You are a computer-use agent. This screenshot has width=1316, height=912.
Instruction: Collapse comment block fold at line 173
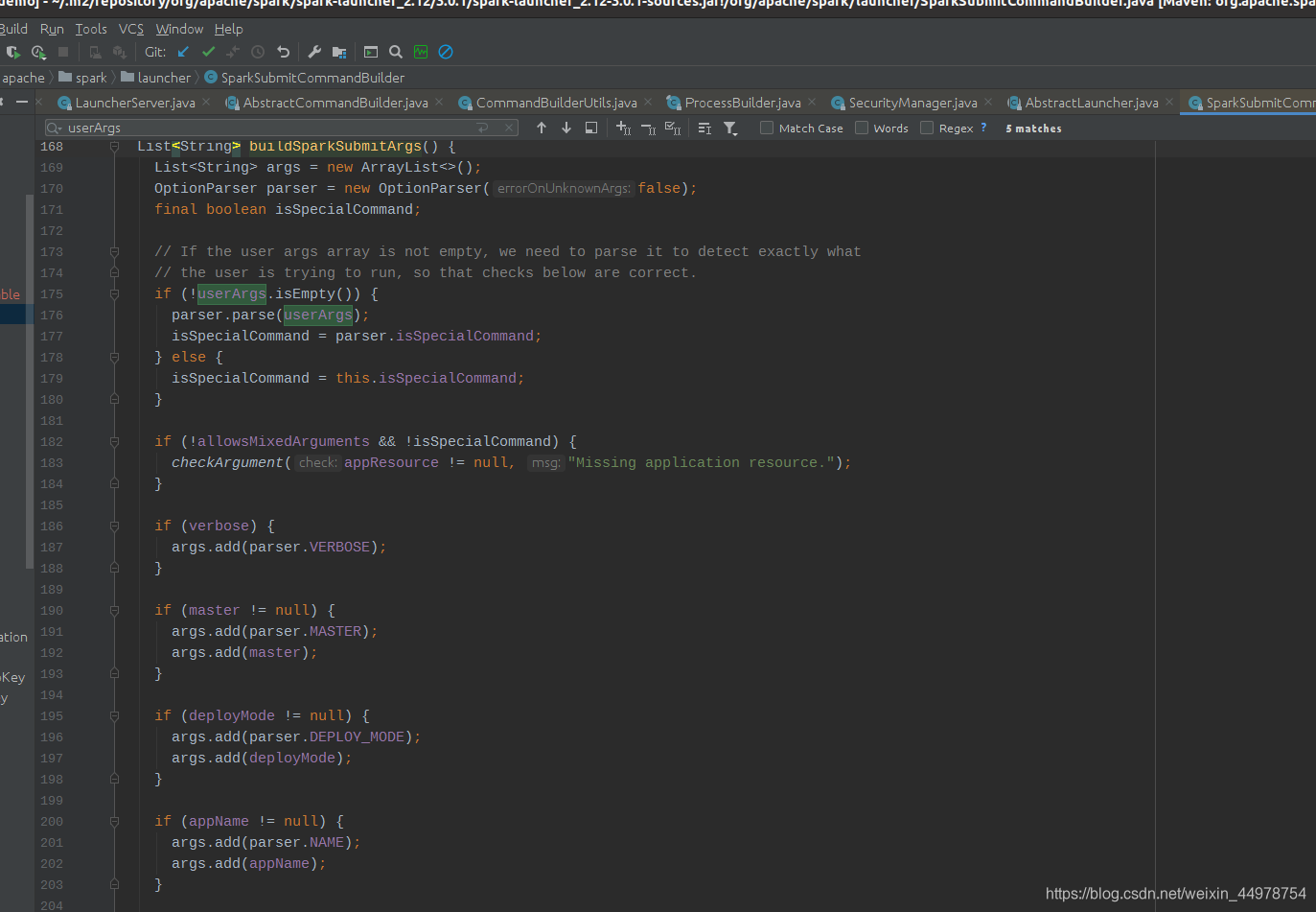tap(114, 252)
